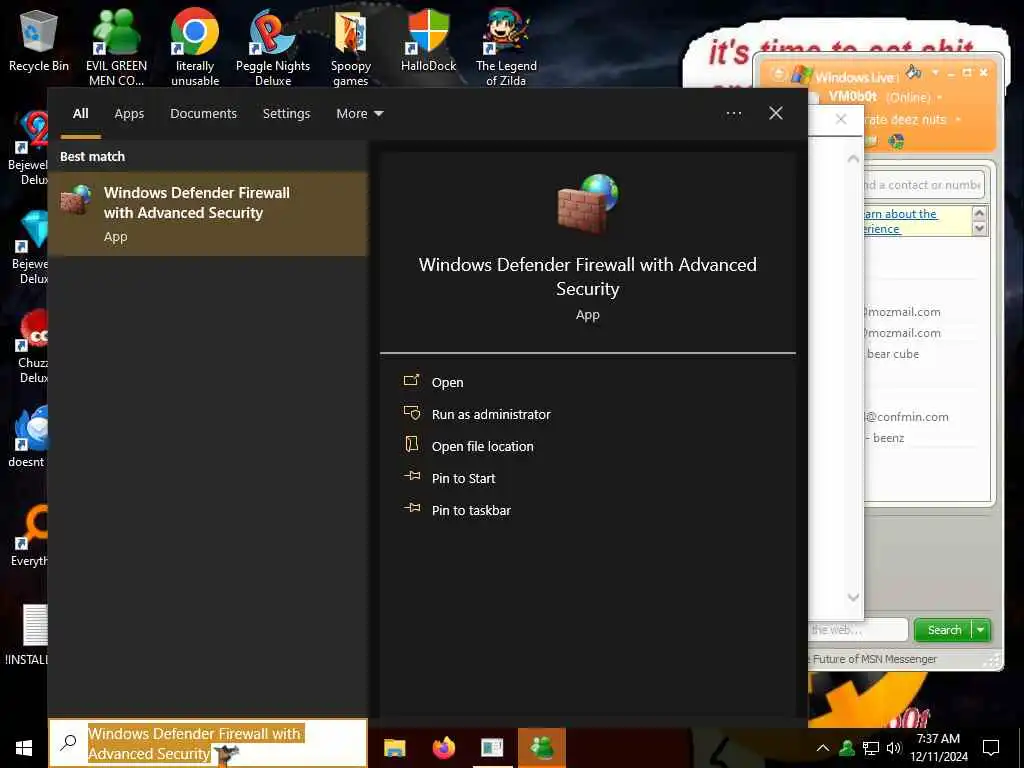Viewport: 1024px width, 768px height.
Task: Open File Explorer from the taskbar
Action: coord(394,748)
